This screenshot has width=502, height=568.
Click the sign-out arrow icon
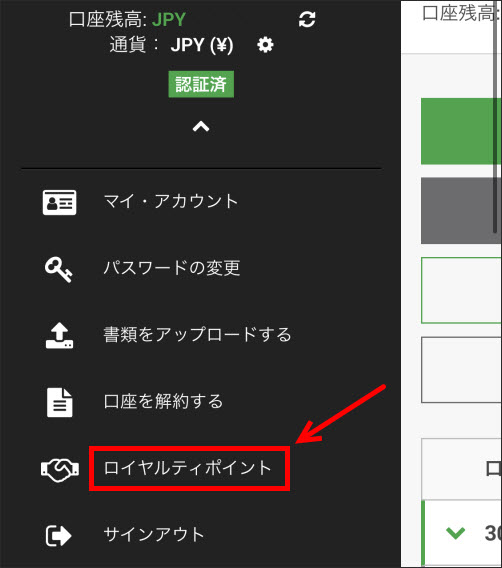(x=59, y=536)
